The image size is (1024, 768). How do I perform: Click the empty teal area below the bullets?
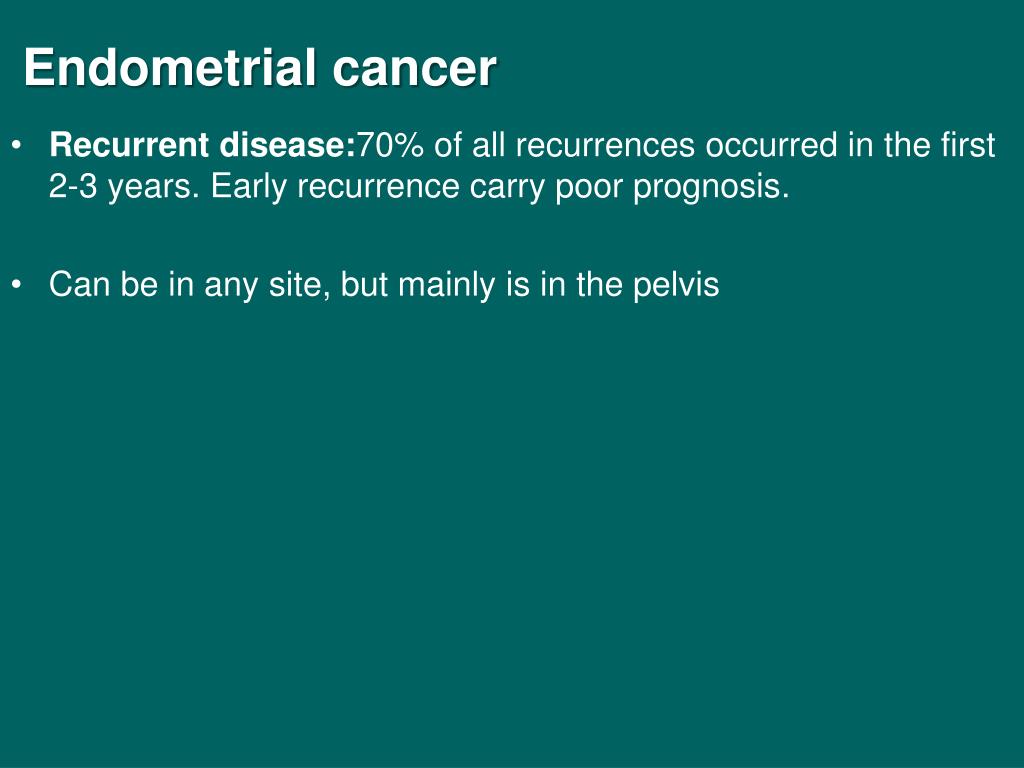(512, 522)
